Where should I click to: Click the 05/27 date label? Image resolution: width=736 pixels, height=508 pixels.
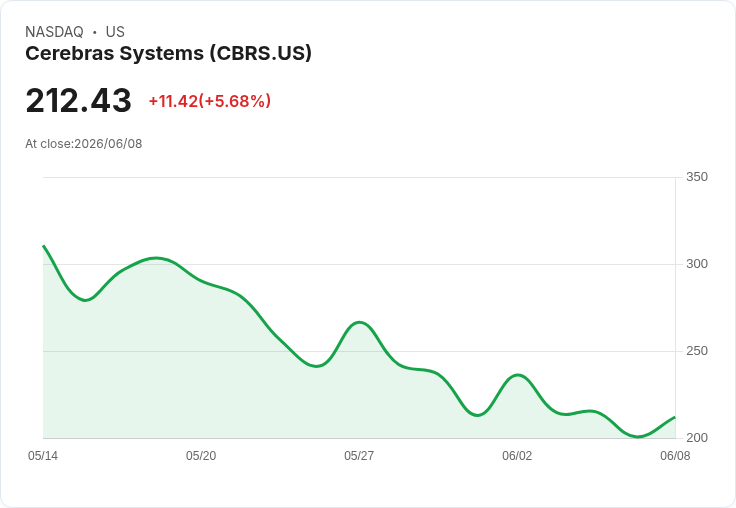coord(359,456)
